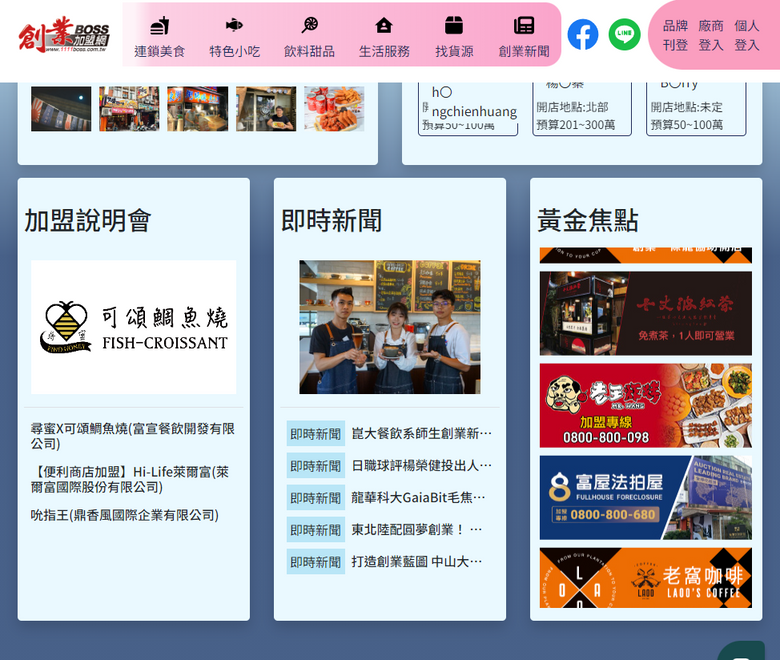
Task: Click the 即時新聞 section heading
Action: tap(332, 221)
